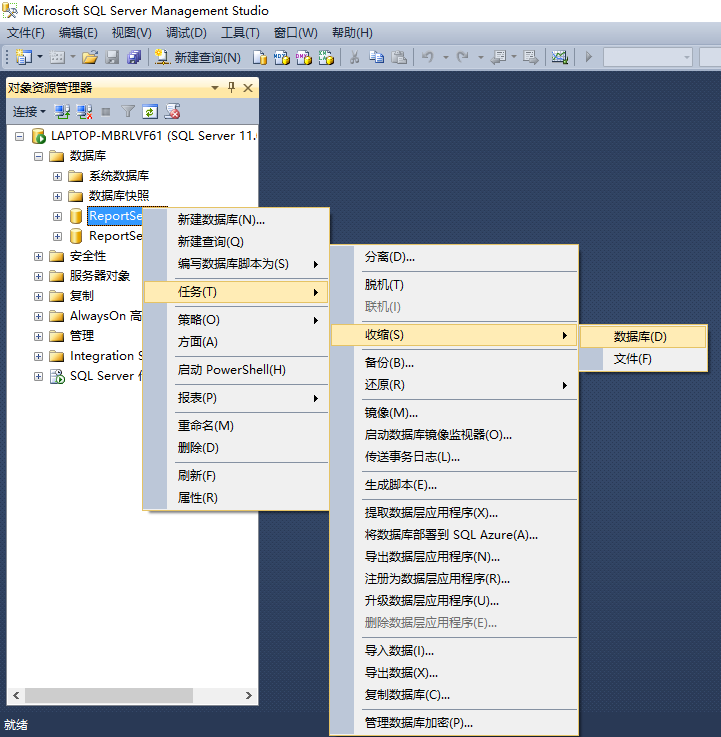The image size is (721, 737).
Task: Click the Add New Item toolbar icon
Action: click(x=57, y=57)
